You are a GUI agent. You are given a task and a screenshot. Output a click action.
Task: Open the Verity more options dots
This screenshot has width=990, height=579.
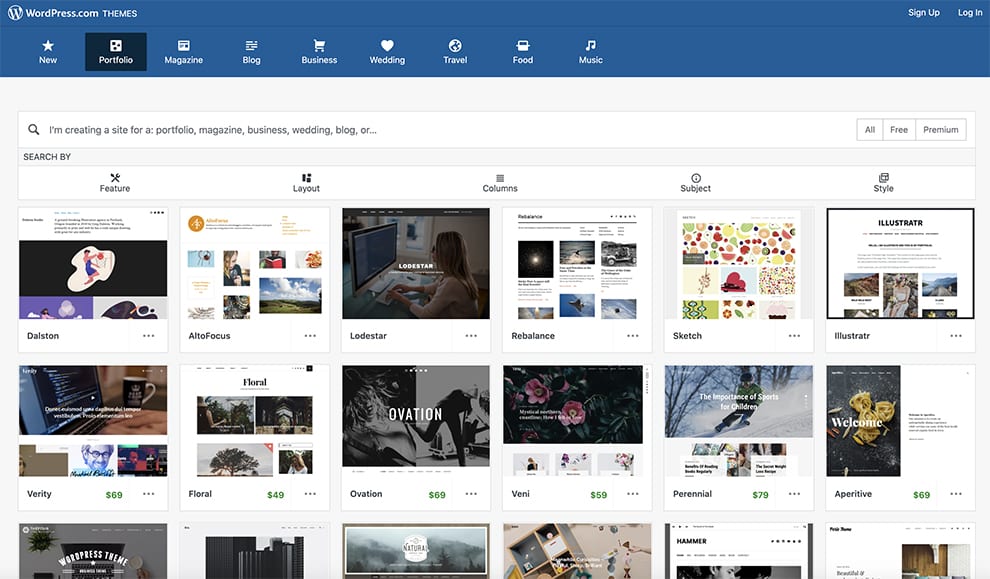pos(148,494)
